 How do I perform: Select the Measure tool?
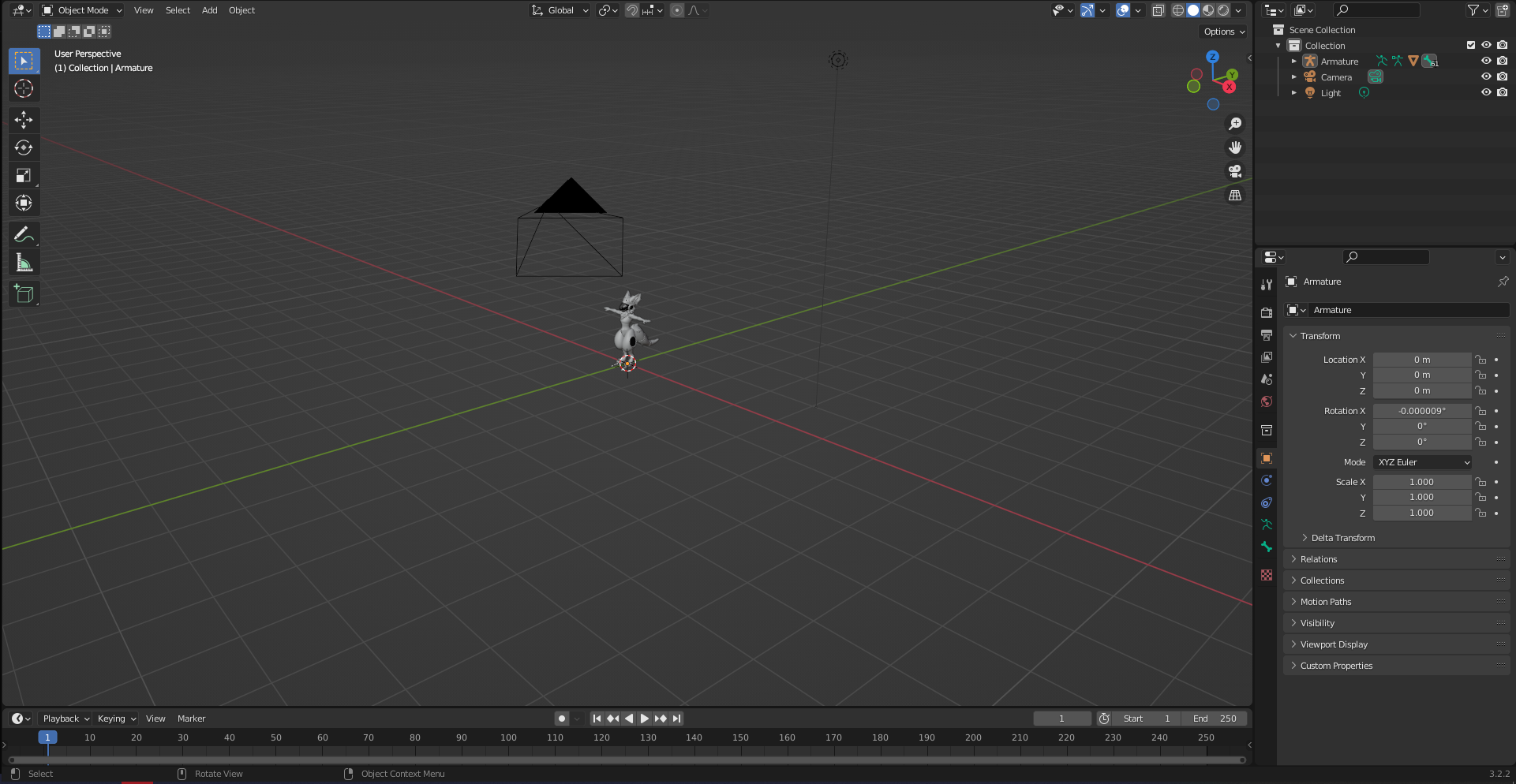coord(24,263)
